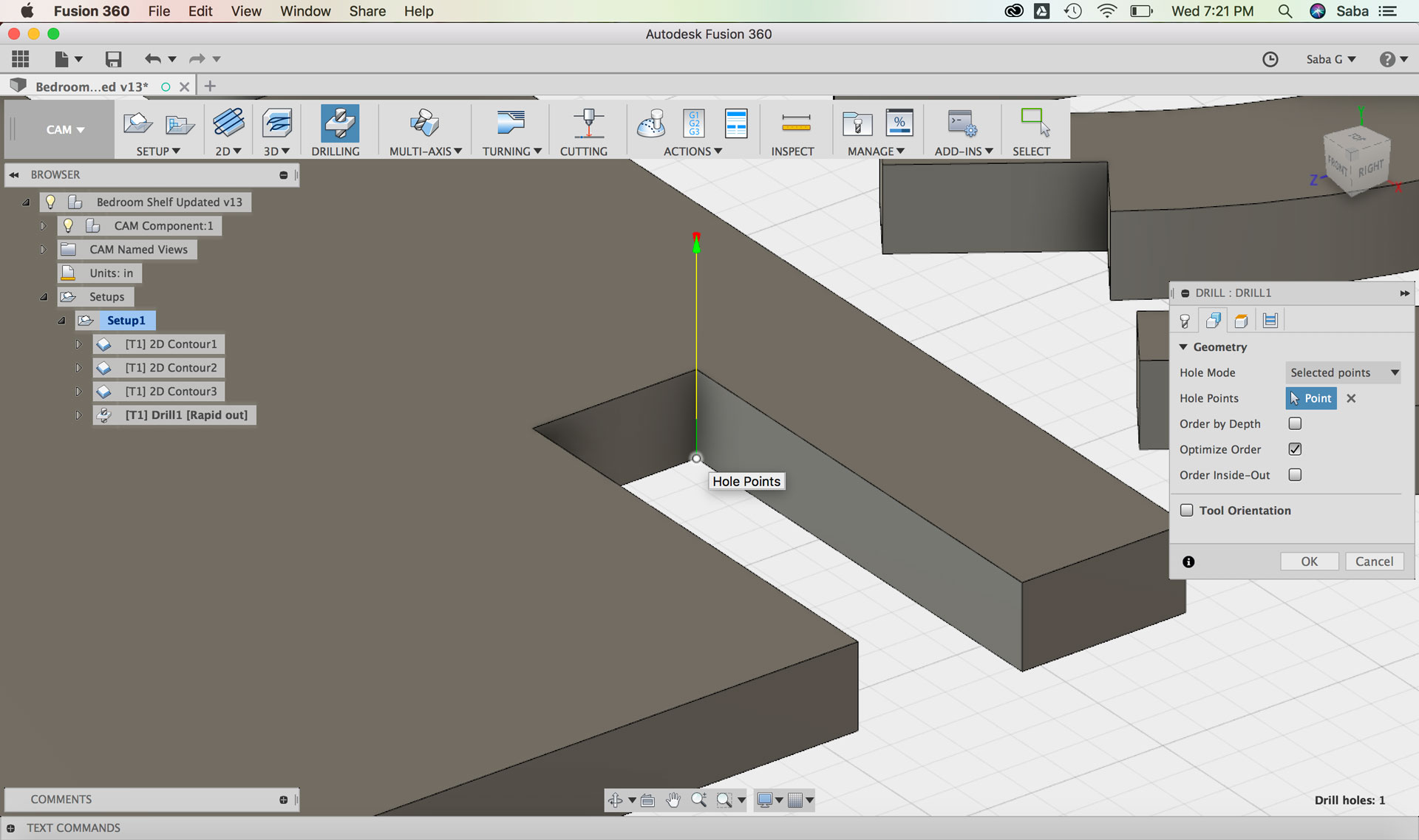Open the Hole Mode dropdown
This screenshot has height=840, width=1419.
1343,373
